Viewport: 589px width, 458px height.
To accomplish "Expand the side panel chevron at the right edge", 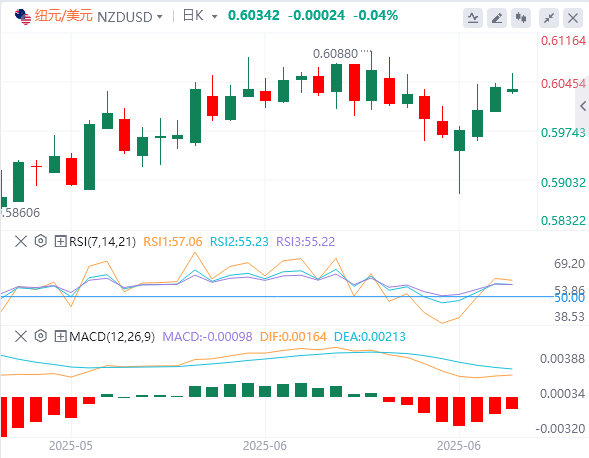I will click(x=583, y=106).
